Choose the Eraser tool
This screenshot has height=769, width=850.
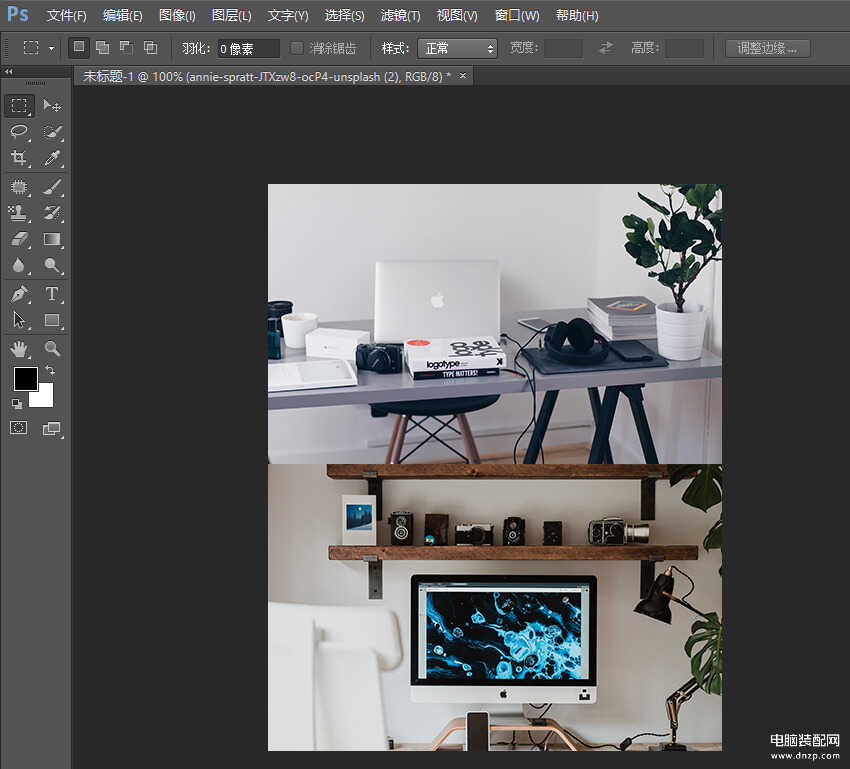pyautogui.click(x=19, y=239)
